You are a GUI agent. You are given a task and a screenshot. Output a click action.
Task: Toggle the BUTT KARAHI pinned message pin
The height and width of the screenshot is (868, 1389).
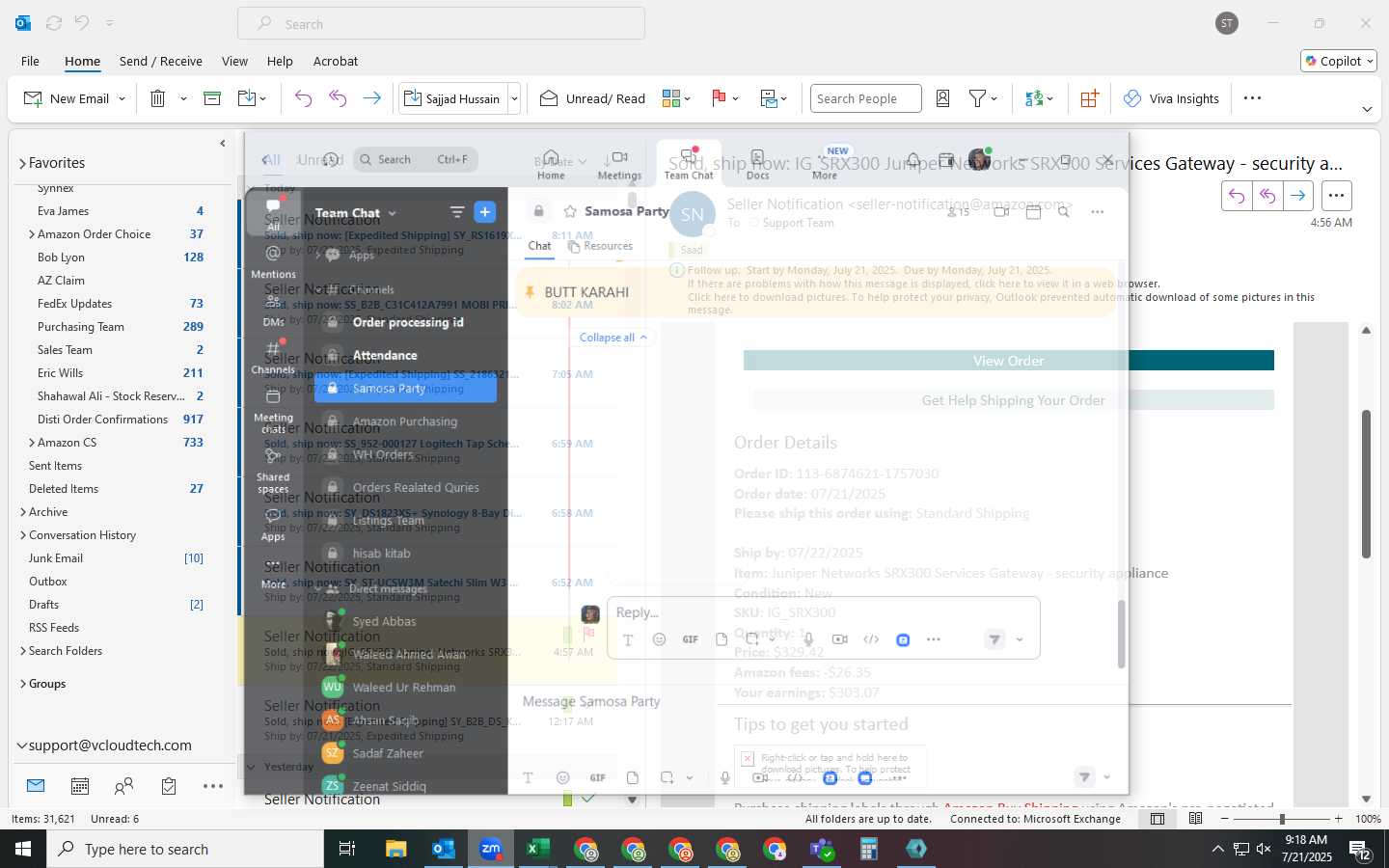coord(530,292)
